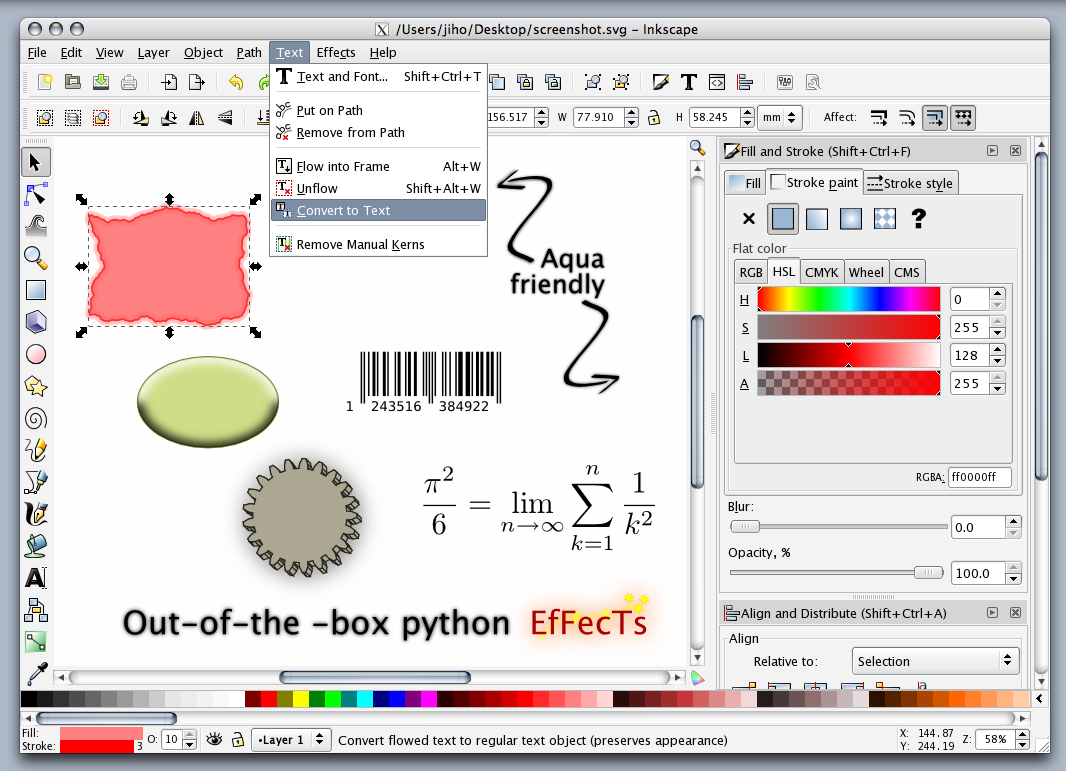Toggle layer visibility eye icon
This screenshot has height=771, width=1066.
click(214, 740)
